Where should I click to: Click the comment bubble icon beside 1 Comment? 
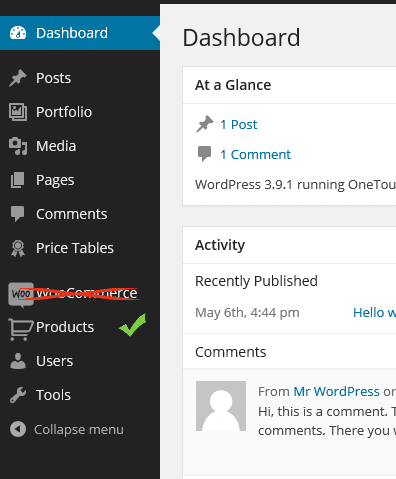(204, 154)
